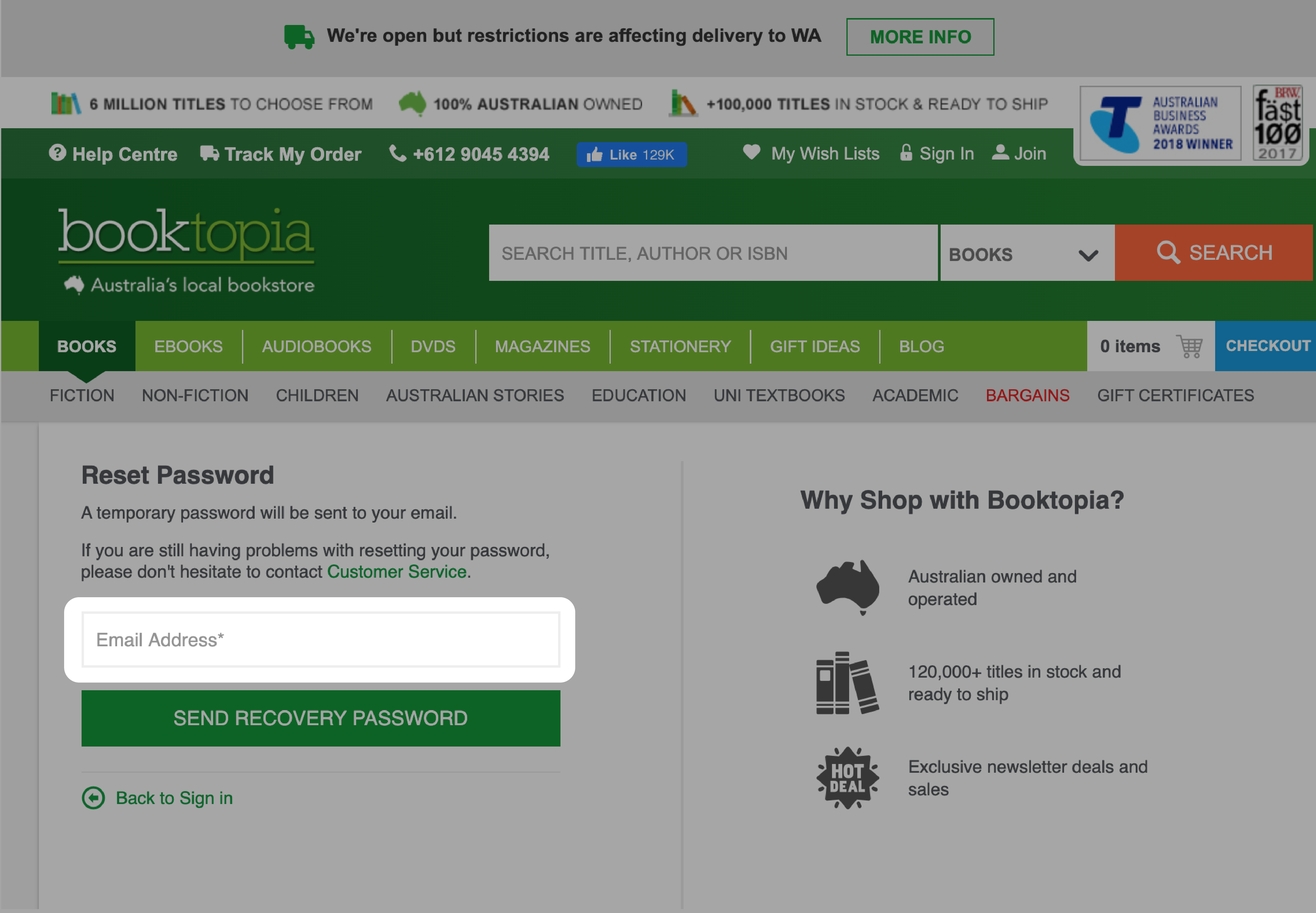Open the Help Centre link

tap(125, 154)
